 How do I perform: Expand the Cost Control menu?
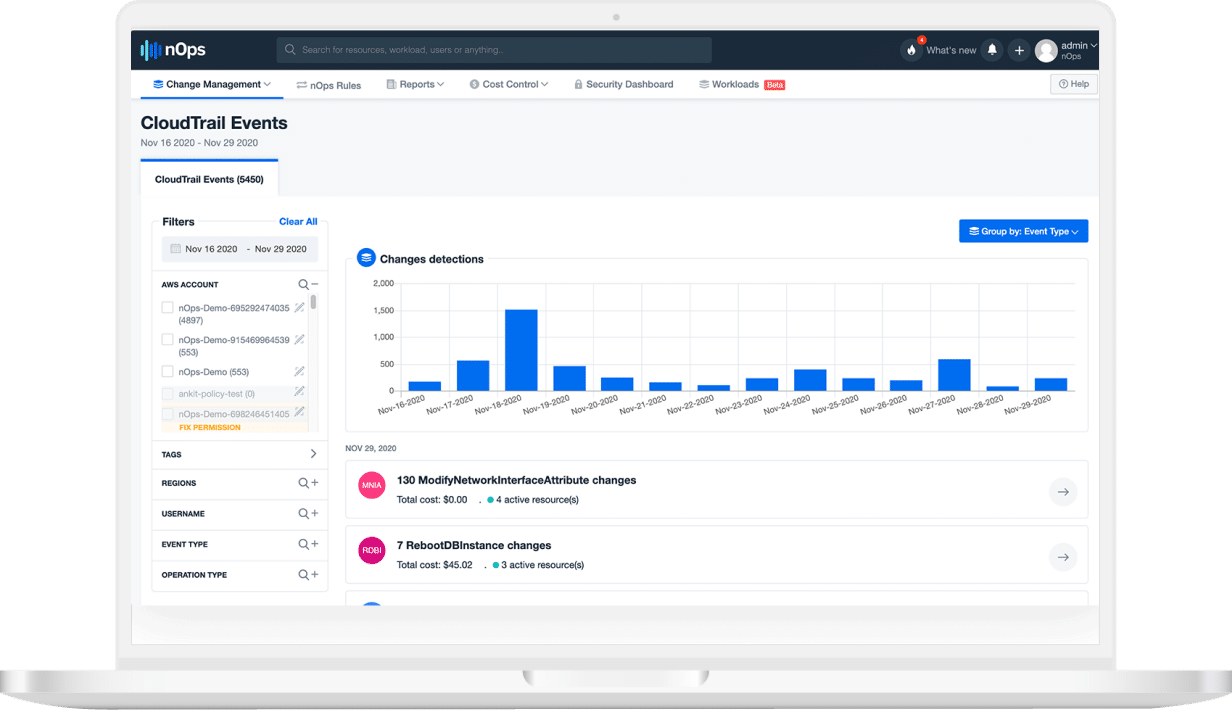[x=509, y=85]
